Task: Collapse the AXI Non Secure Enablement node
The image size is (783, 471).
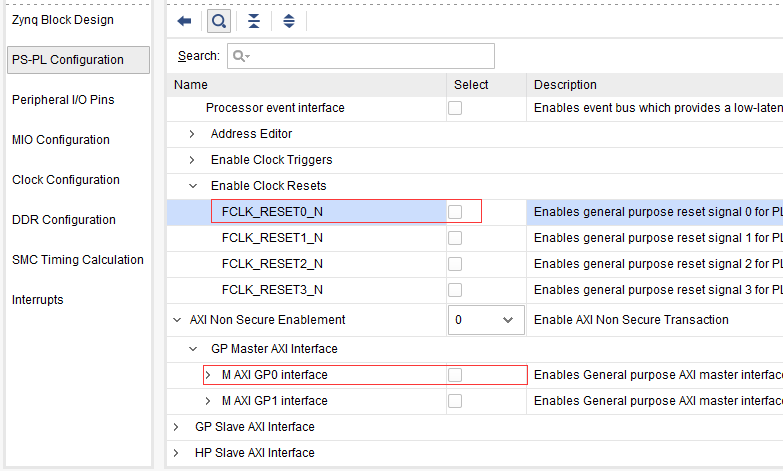Action: click(x=177, y=320)
